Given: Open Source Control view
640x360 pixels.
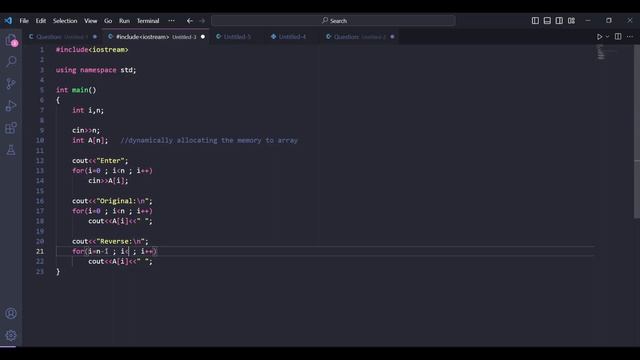Looking at the screenshot, I should [11, 84].
